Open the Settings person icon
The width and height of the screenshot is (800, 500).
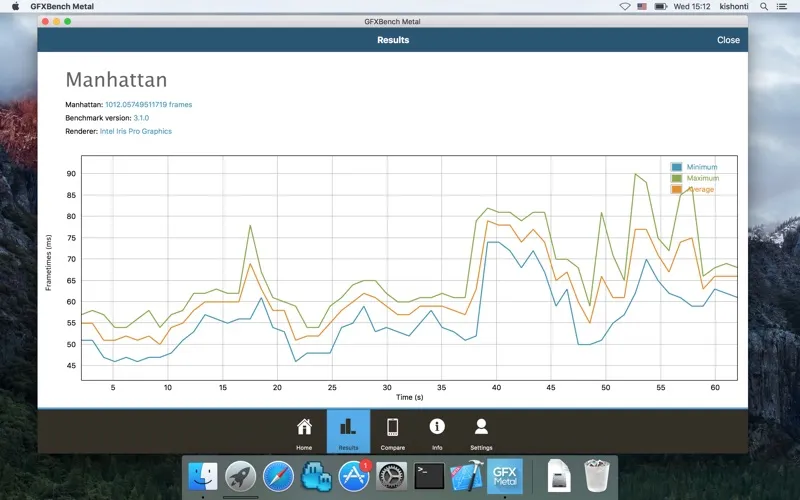click(x=481, y=428)
